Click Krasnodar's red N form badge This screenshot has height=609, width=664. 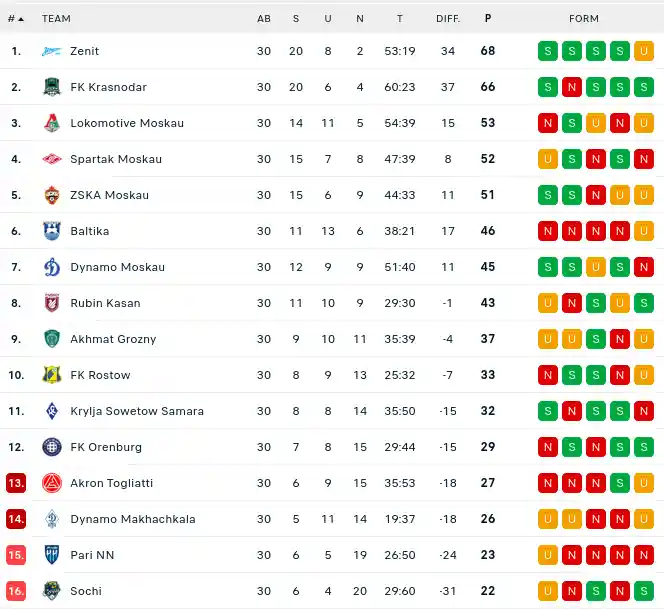coord(572,87)
